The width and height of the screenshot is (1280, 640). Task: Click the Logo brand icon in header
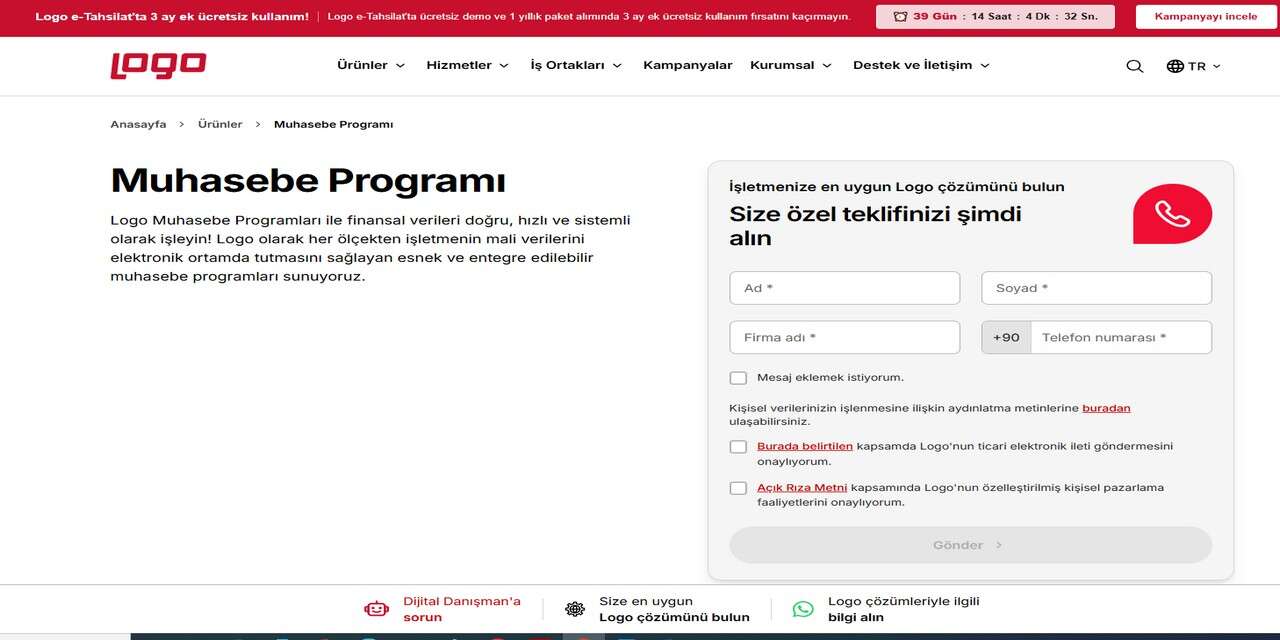[158, 66]
